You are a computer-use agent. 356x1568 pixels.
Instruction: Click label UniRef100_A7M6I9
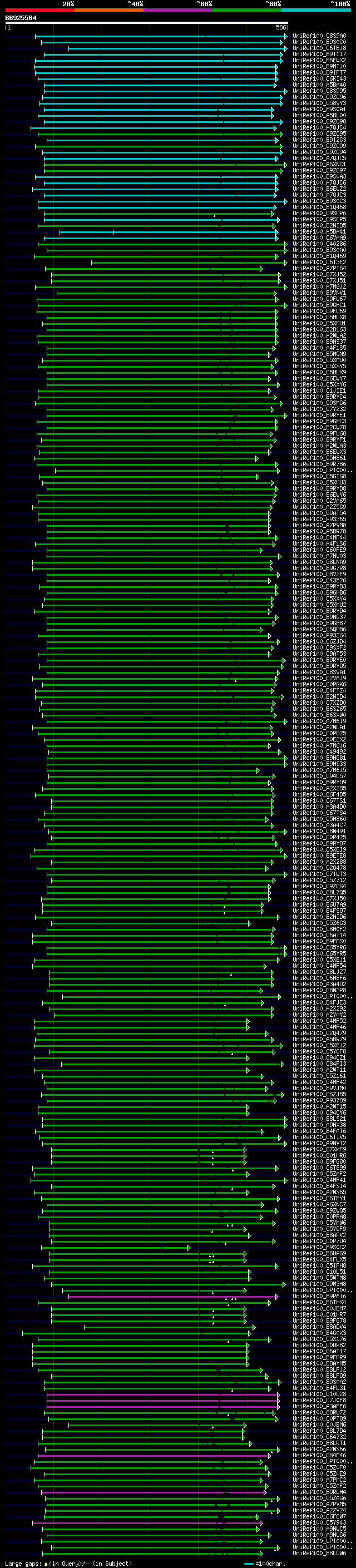pyautogui.click(x=319, y=721)
